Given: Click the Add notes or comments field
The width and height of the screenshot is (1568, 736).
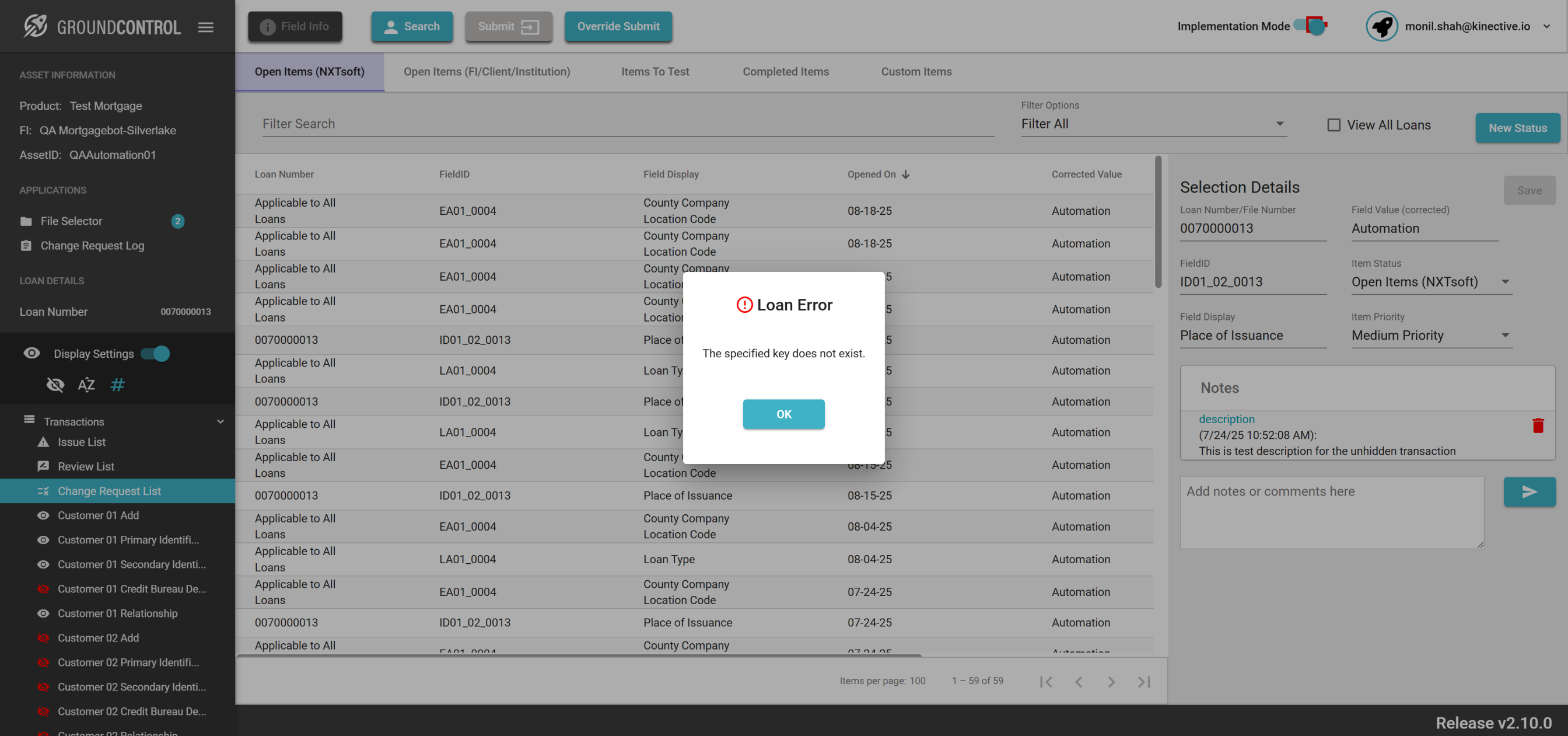Looking at the screenshot, I should tap(1331, 512).
